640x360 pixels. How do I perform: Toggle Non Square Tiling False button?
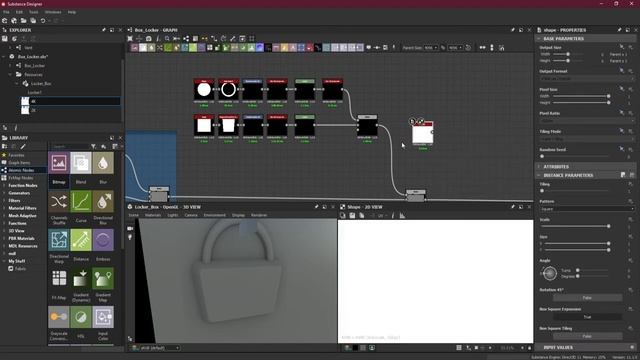[587, 336]
